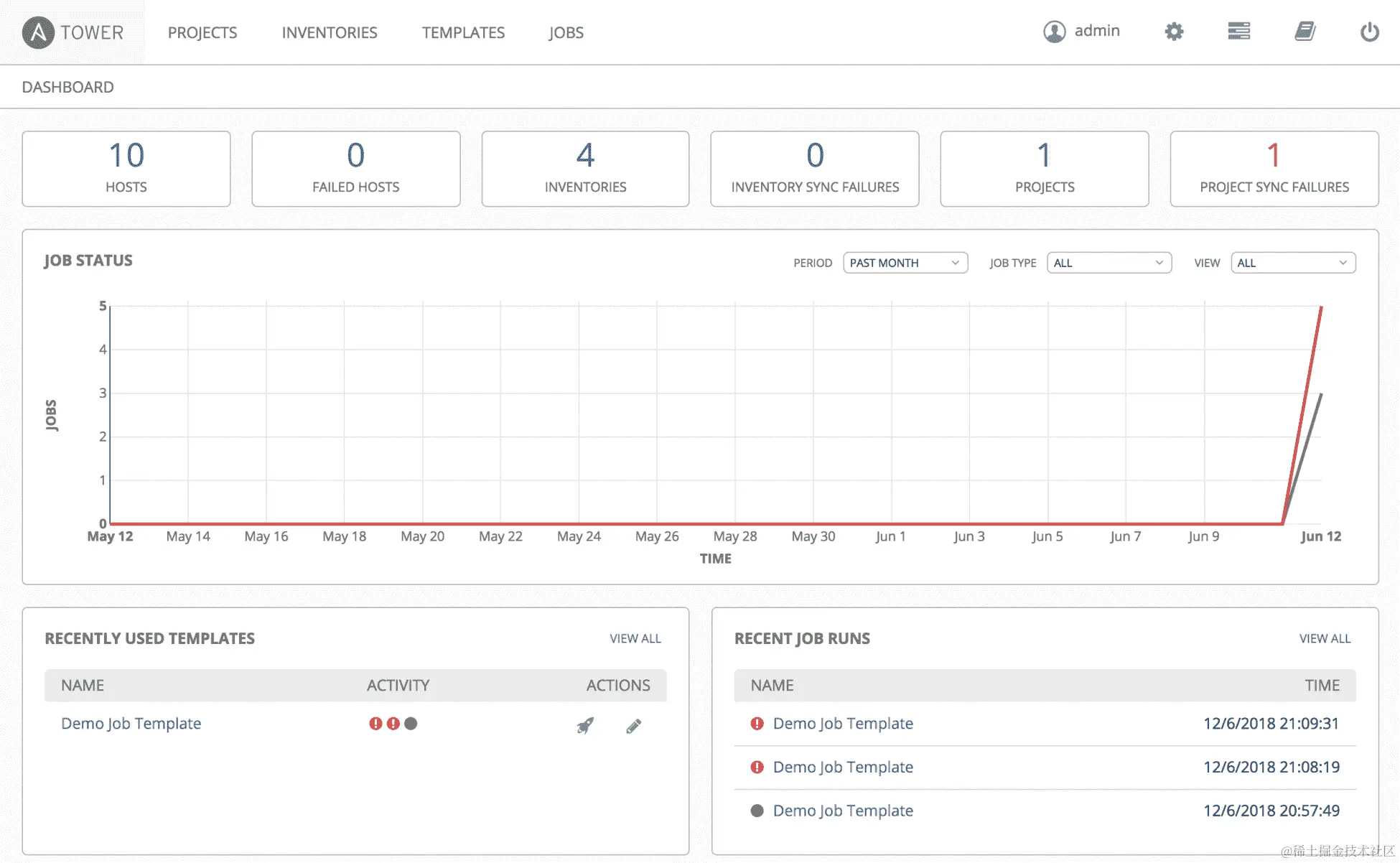This screenshot has width=1400, height=863.
Task: Open the Project Sync Failures card
Action: point(1274,169)
